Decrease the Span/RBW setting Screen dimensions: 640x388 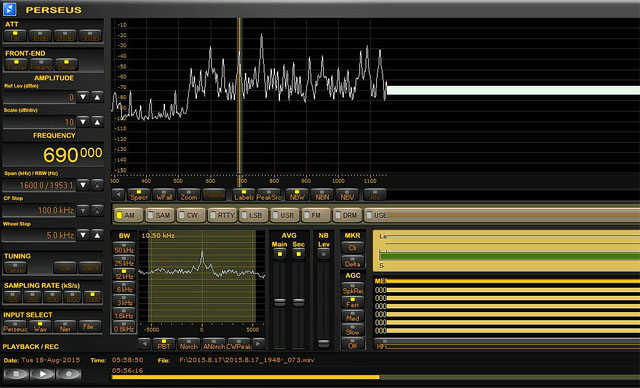tap(83, 185)
